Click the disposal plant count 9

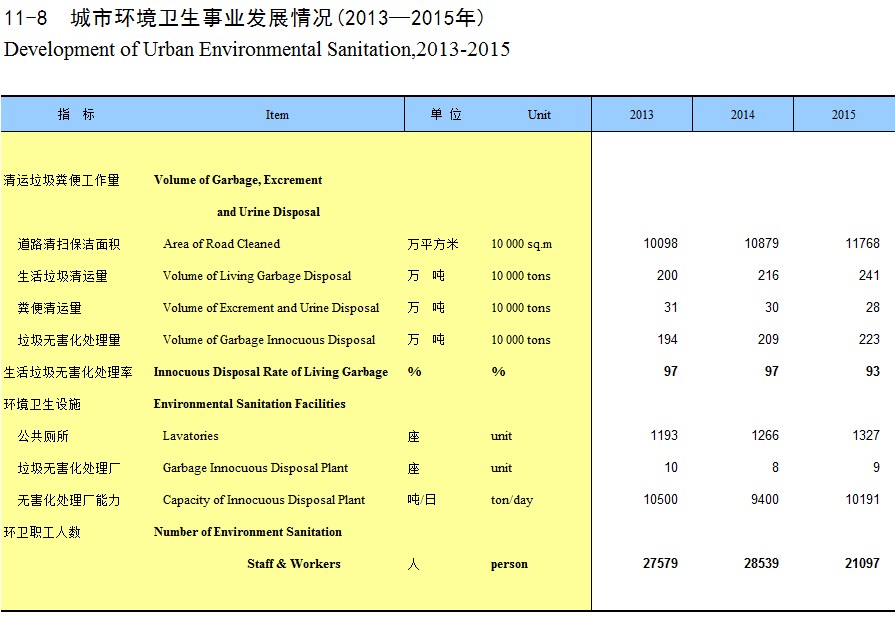[x=876, y=467]
